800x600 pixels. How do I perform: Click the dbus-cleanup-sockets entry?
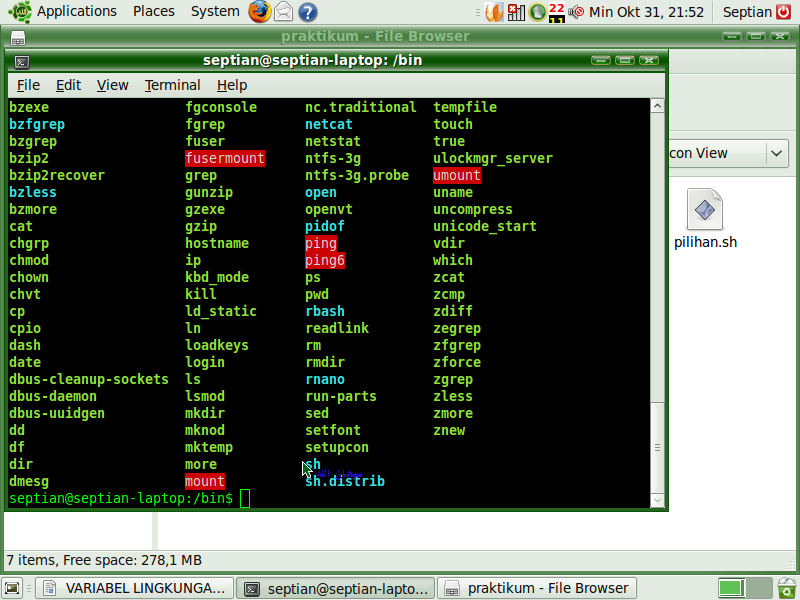pos(89,379)
